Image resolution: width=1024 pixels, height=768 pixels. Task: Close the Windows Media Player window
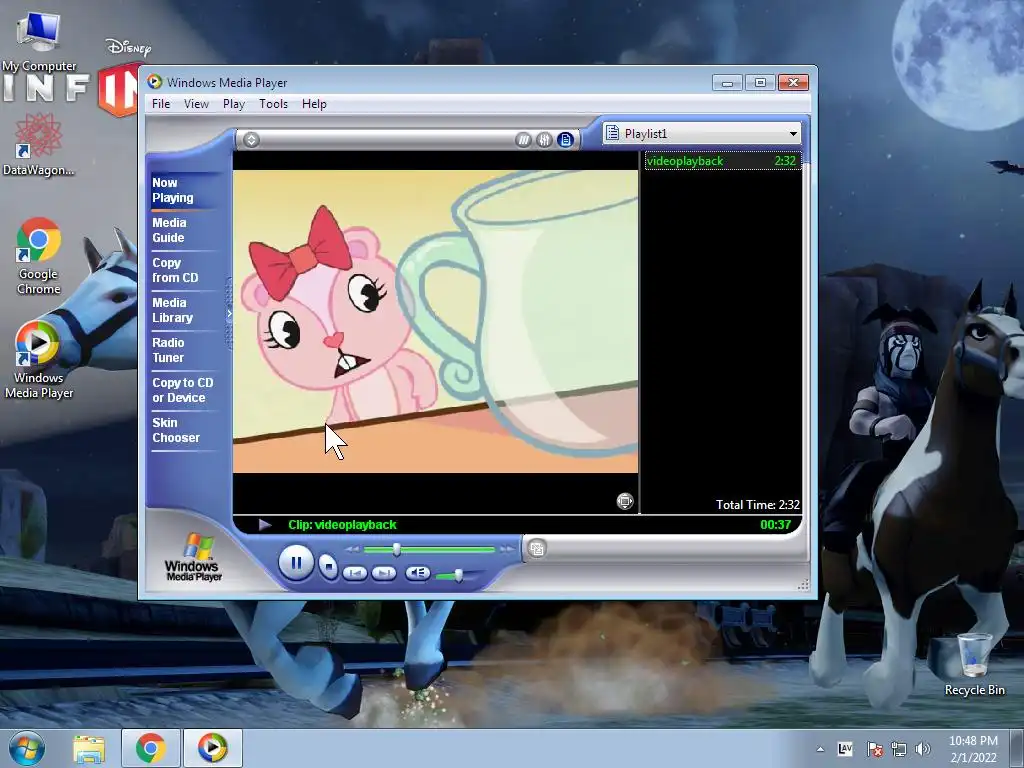pos(793,82)
